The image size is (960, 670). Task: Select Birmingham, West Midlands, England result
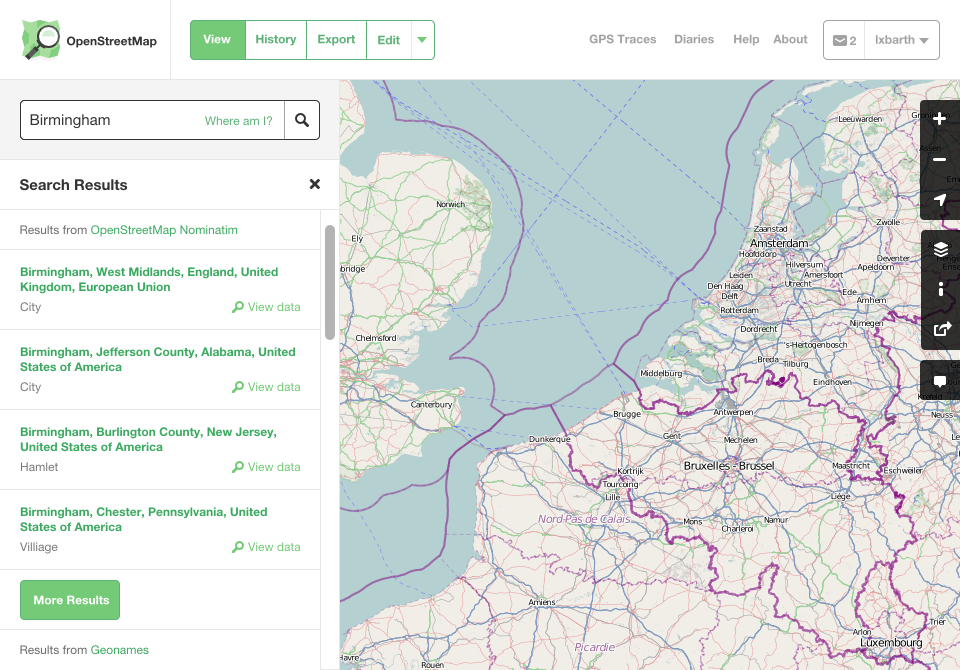point(149,279)
